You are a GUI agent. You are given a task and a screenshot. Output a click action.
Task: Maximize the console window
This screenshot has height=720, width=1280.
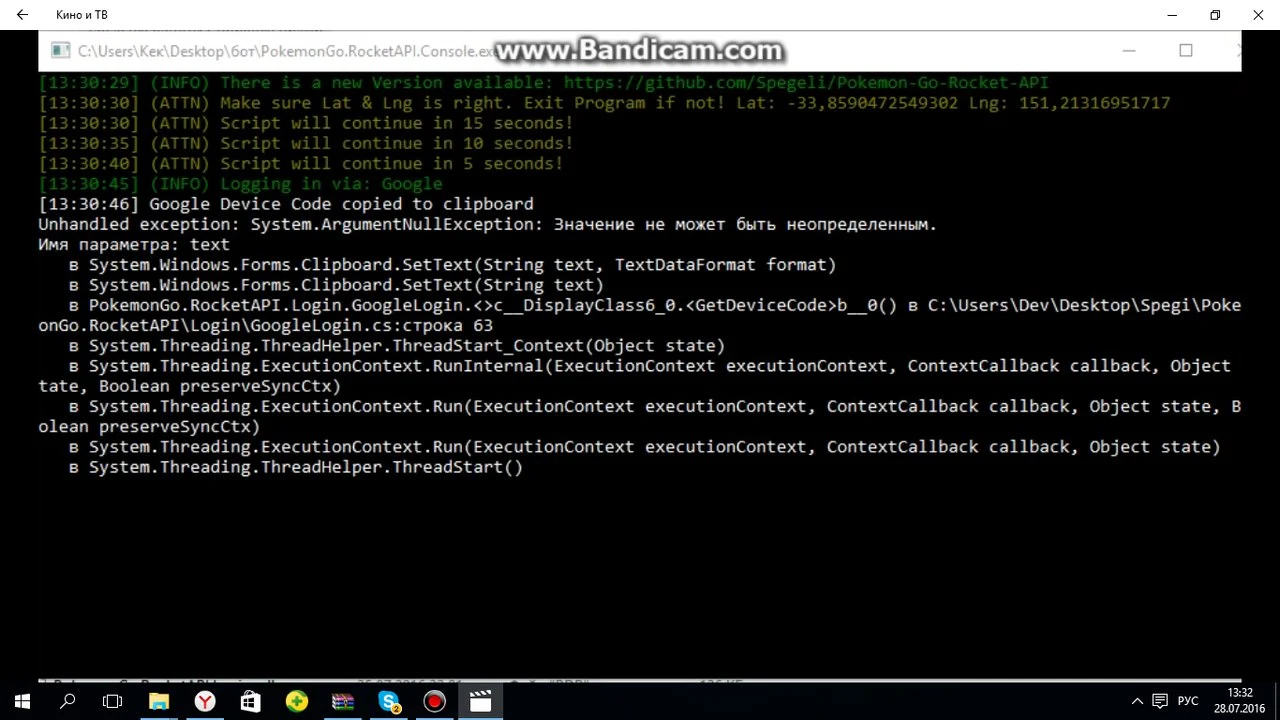click(x=1186, y=50)
